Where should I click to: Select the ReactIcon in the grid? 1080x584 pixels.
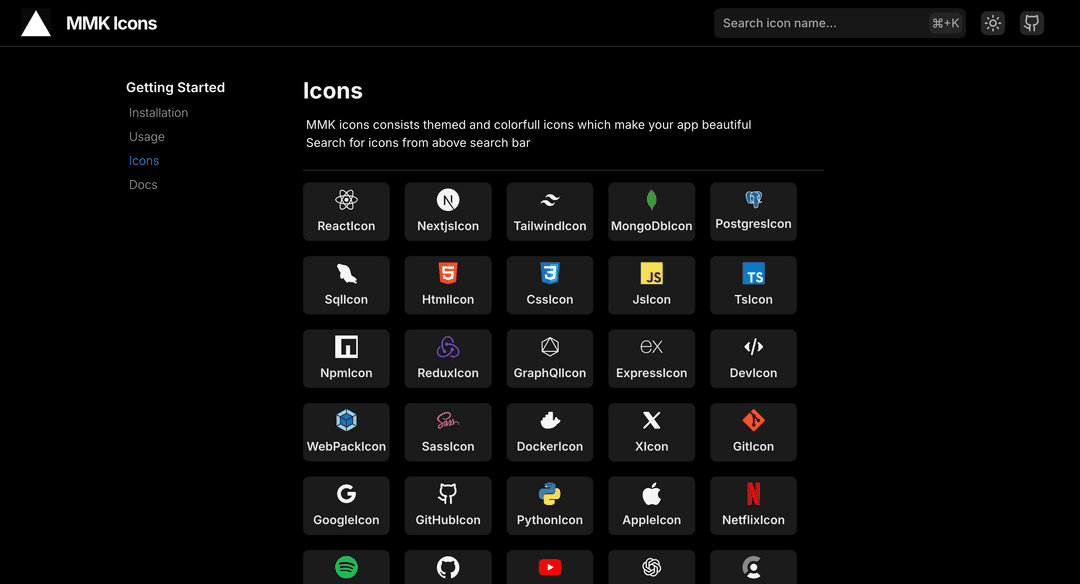(x=346, y=211)
